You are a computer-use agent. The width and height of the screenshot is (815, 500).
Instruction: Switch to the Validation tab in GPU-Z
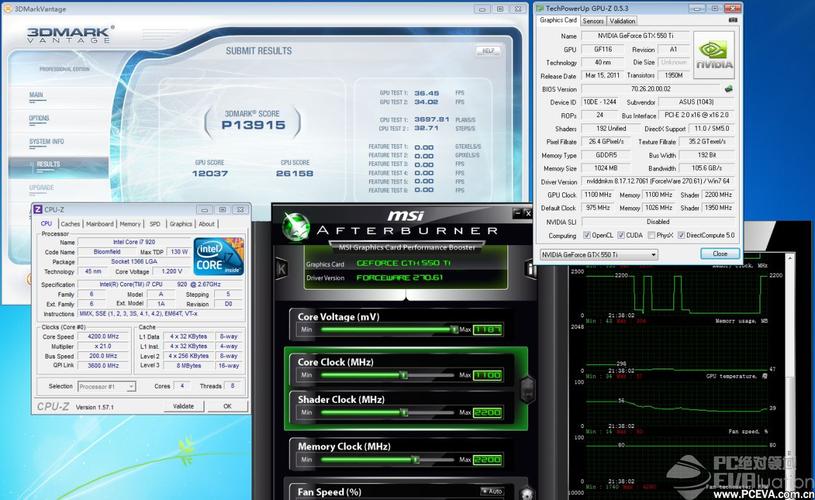click(622, 21)
